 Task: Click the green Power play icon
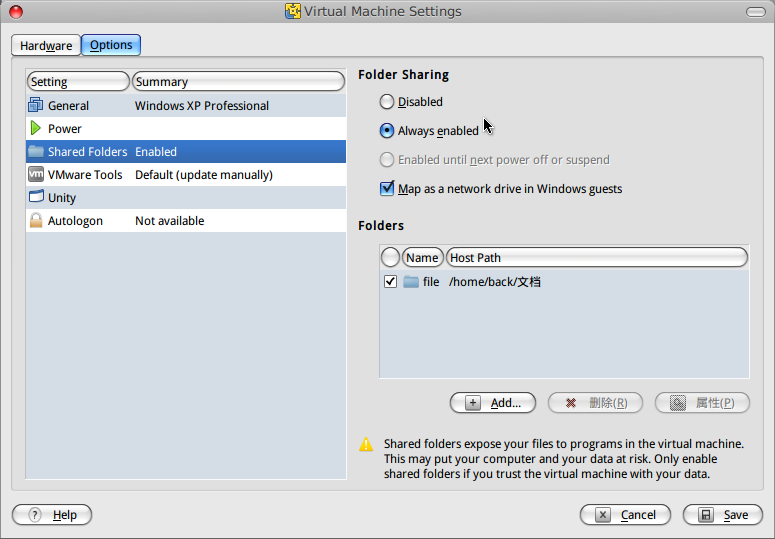pyautogui.click(x=36, y=128)
